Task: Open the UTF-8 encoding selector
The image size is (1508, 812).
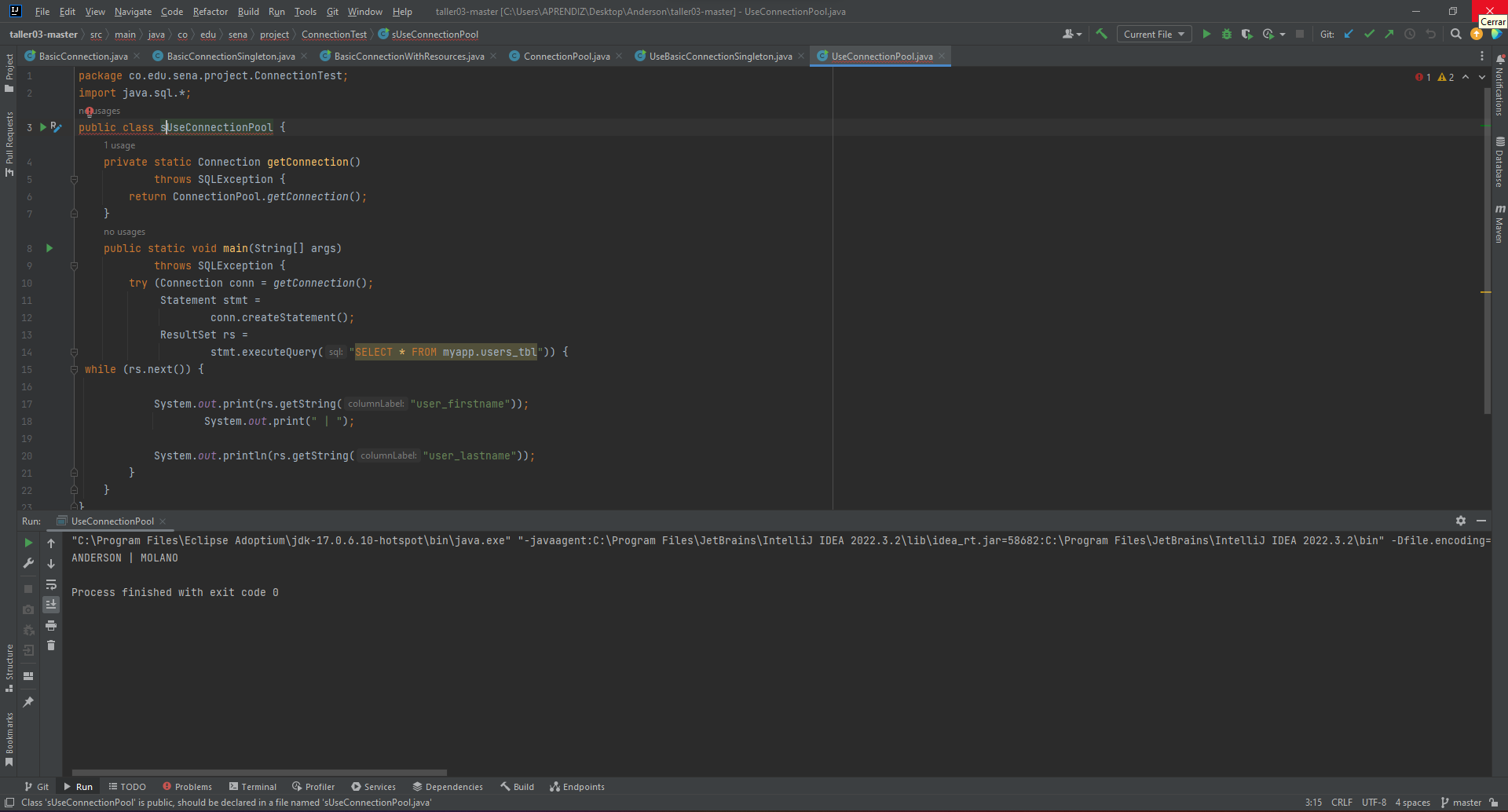Action: click(x=1374, y=803)
